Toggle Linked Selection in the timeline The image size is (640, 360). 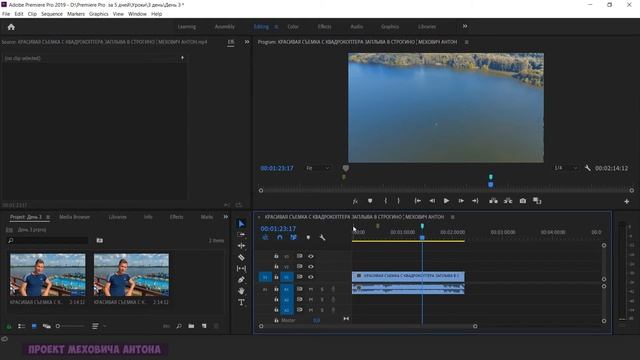[x=293, y=237]
